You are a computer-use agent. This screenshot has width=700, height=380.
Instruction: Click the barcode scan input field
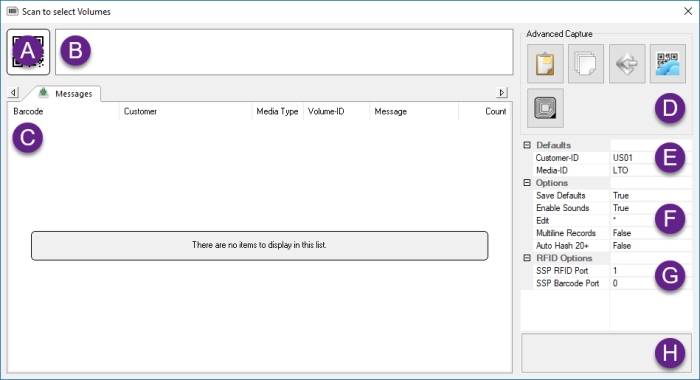tap(284, 52)
